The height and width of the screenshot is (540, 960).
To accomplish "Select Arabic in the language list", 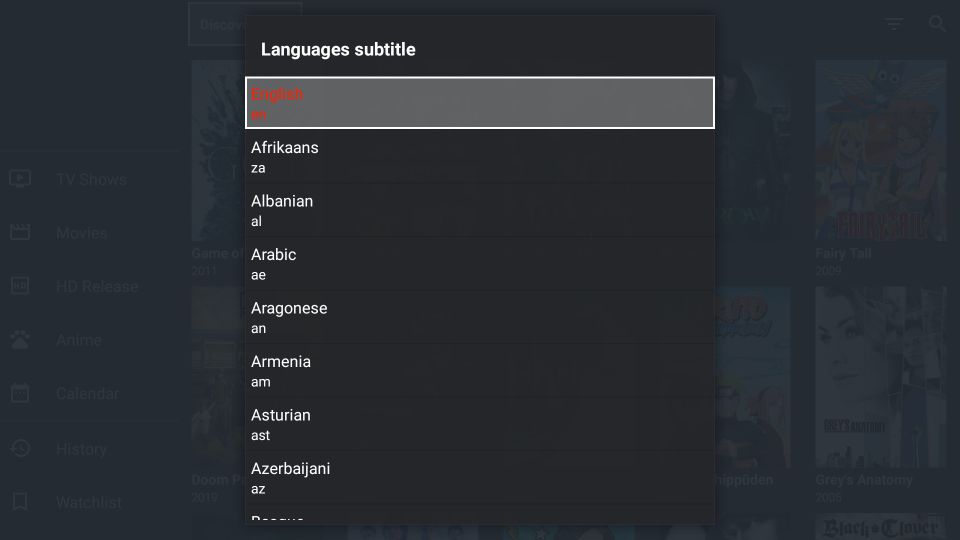I will [x=479, y=264].
